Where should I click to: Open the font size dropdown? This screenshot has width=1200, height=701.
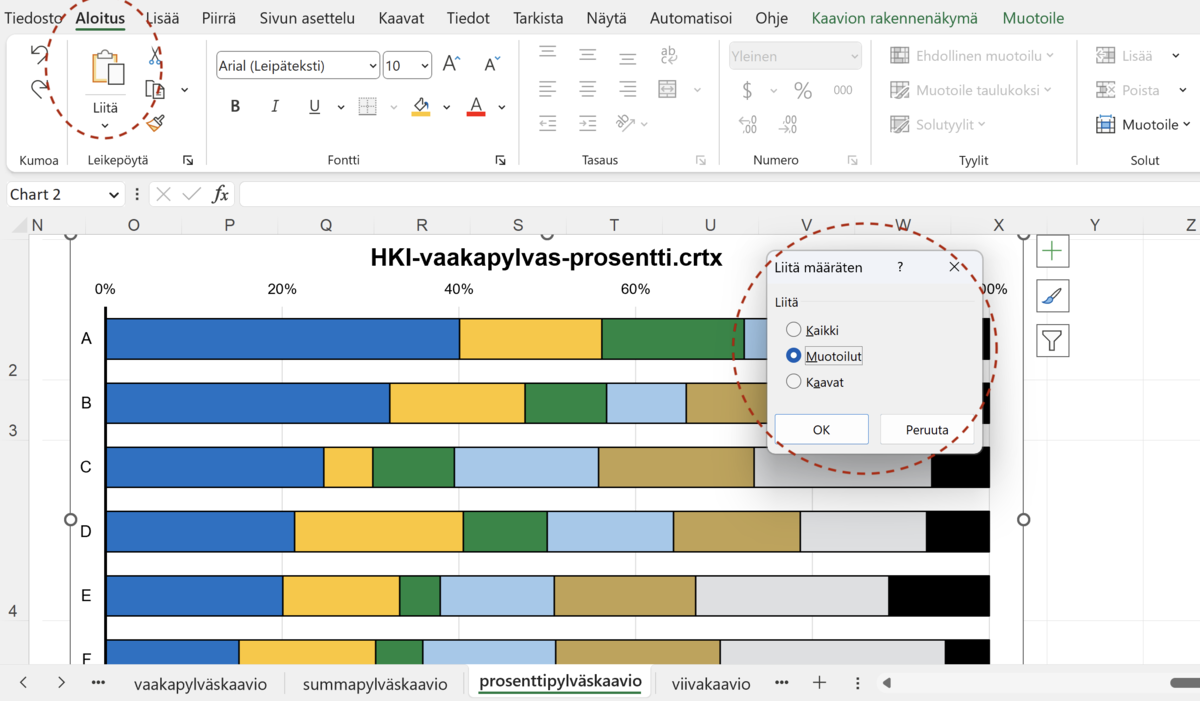(425, 67)
